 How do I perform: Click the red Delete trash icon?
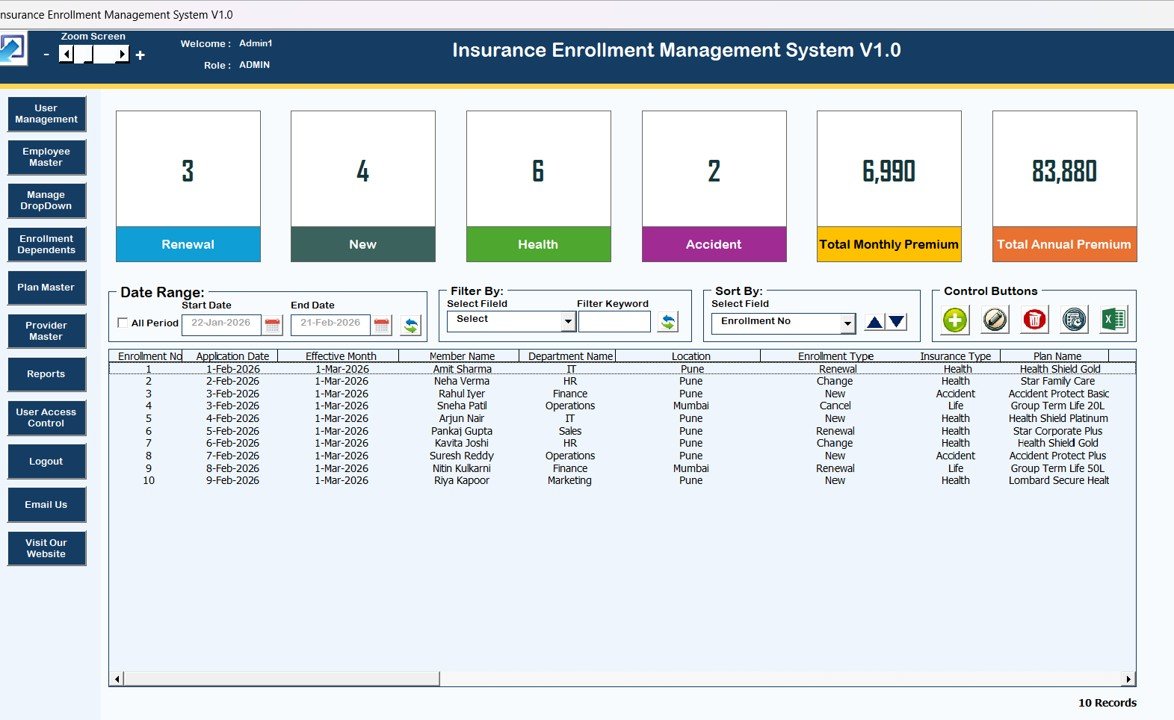[1034, 320]
